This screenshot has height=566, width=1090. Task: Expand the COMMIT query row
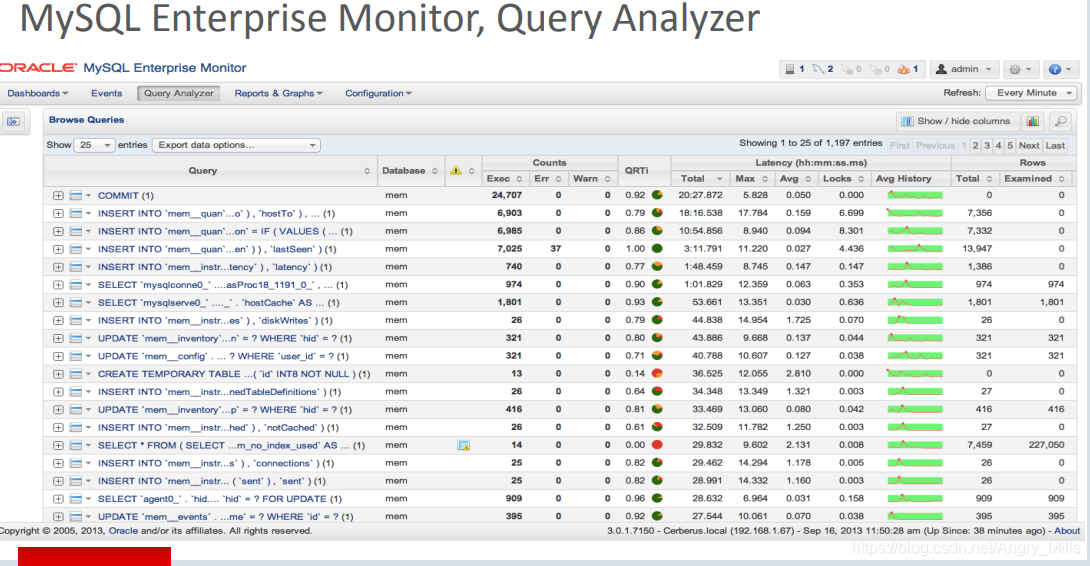58,196
